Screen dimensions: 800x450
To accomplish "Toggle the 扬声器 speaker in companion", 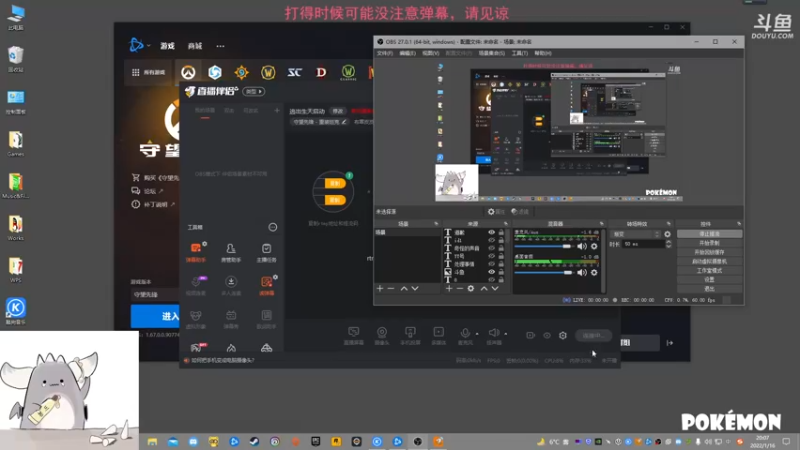I will click(x=494, y=336).
